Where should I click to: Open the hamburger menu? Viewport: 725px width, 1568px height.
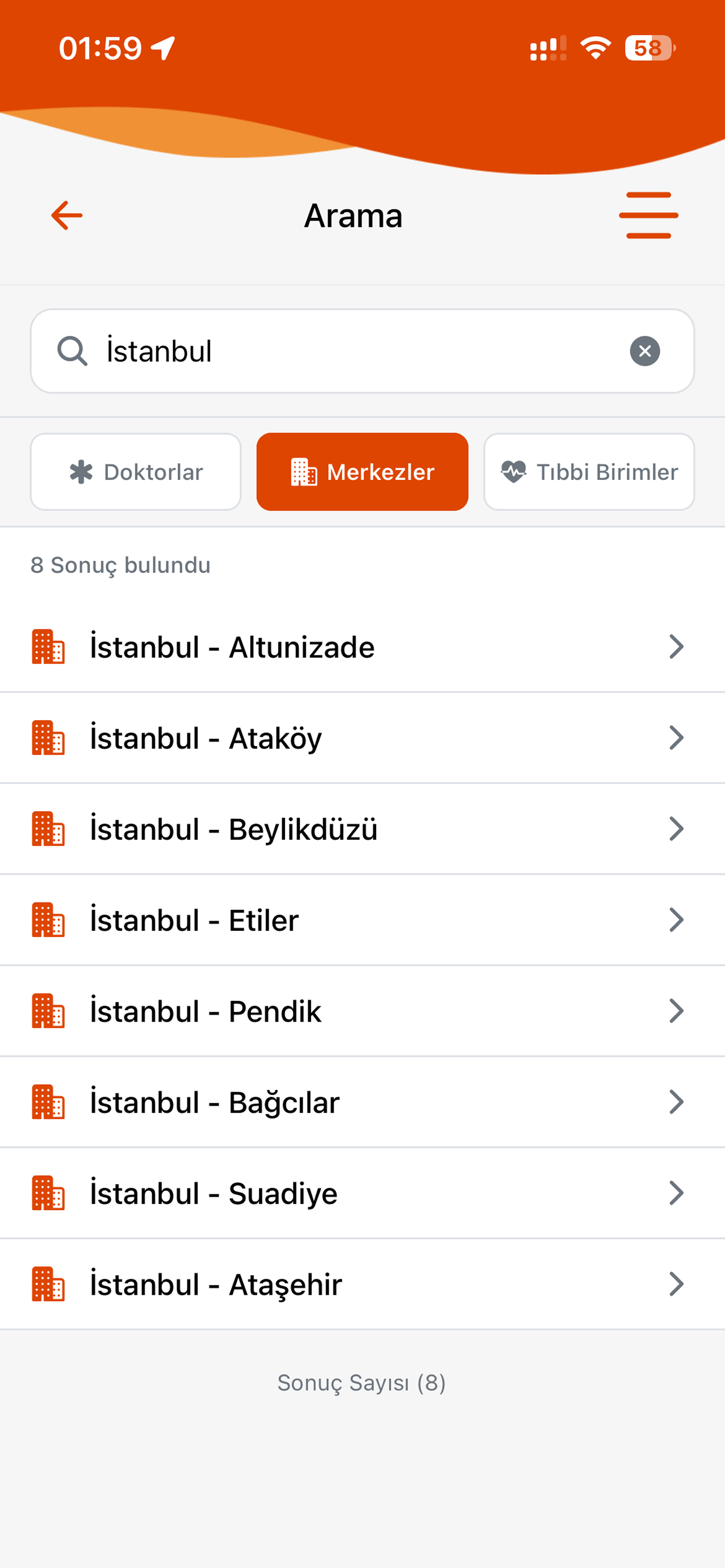point(648,216)
